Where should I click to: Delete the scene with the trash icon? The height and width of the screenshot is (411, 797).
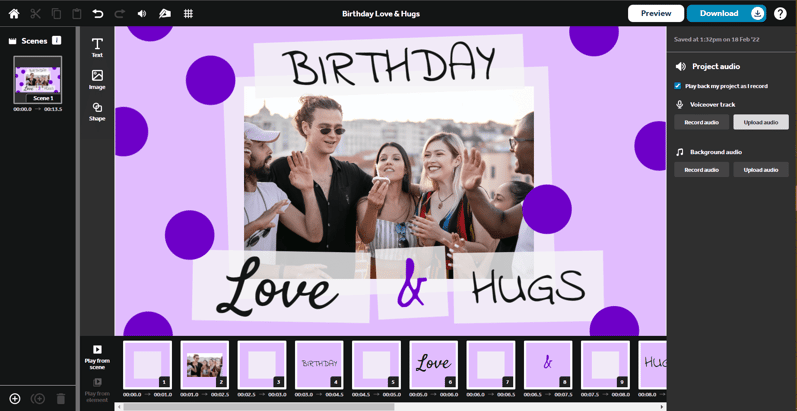(x=60, y=399)
